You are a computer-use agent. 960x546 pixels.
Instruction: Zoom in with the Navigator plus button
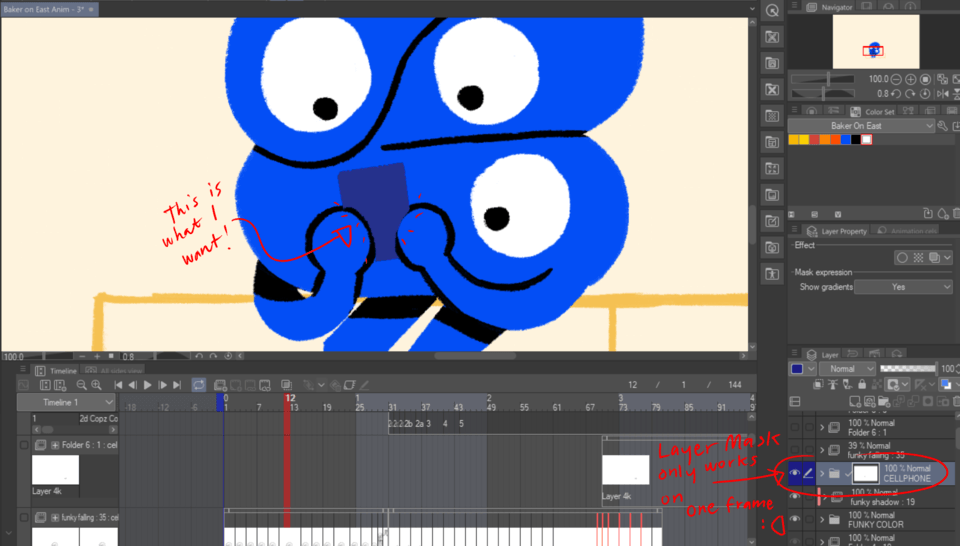911,79
